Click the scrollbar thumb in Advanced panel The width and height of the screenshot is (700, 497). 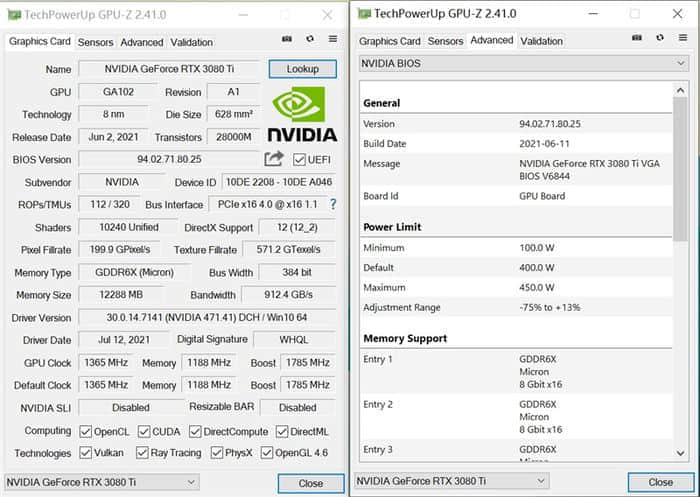(x=680, y=169)
